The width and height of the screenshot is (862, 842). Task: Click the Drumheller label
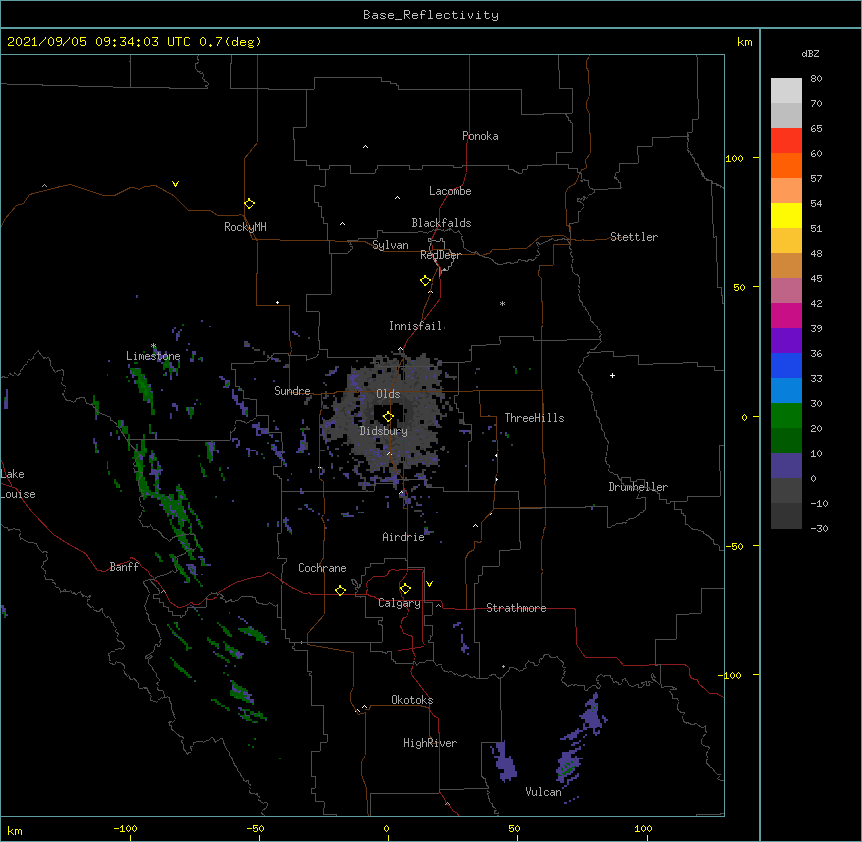point(638,487)
